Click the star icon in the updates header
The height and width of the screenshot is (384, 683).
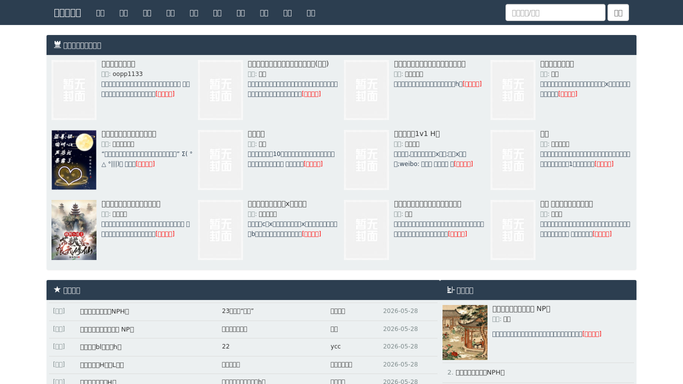[x=57, y=290]
